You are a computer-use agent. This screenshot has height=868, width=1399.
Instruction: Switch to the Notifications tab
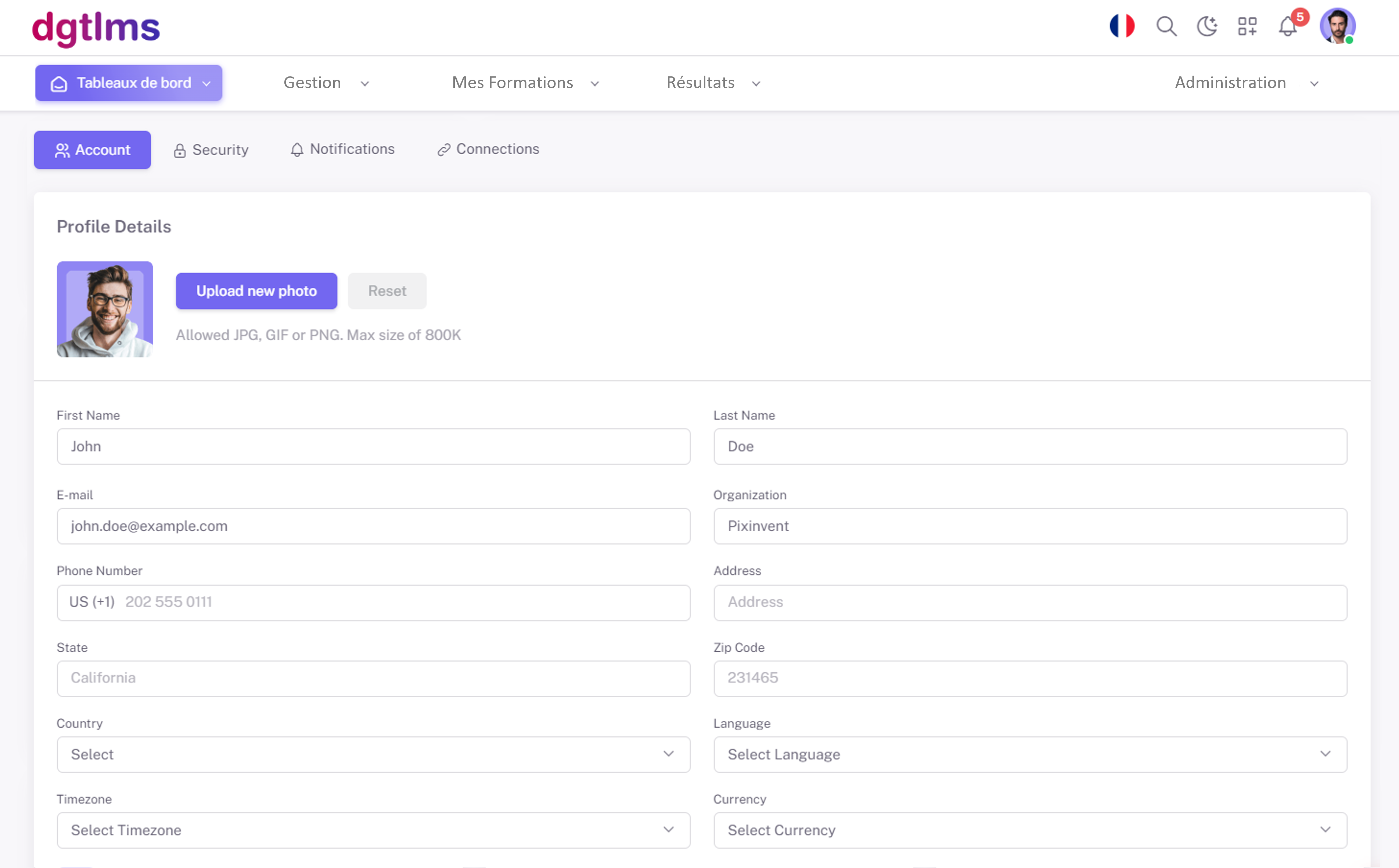[343, 149]
